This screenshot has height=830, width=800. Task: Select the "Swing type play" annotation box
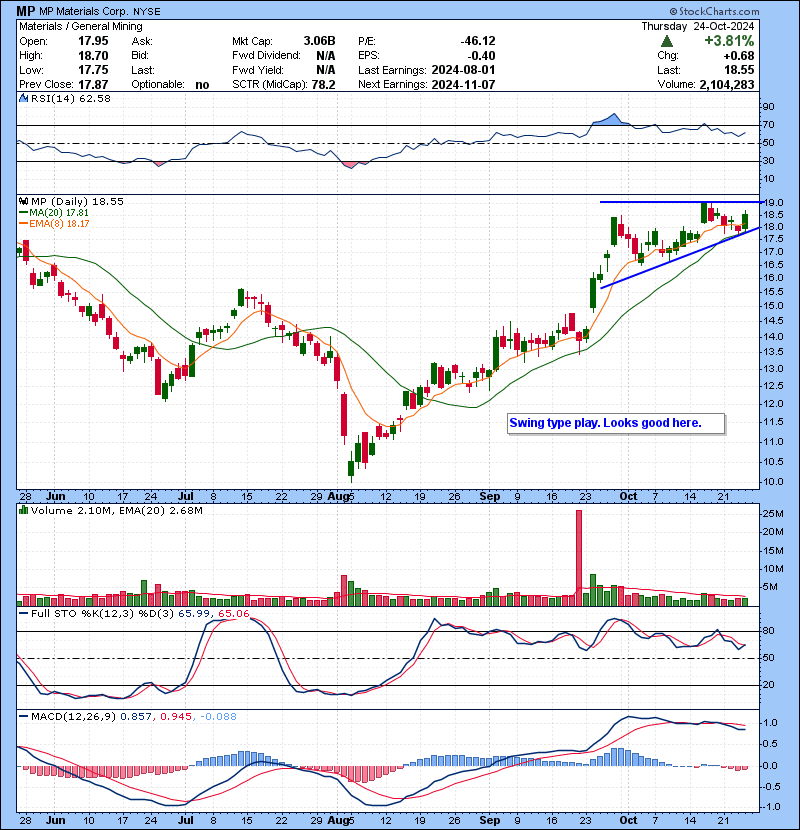pyautogui.click(x=615, y=423)
